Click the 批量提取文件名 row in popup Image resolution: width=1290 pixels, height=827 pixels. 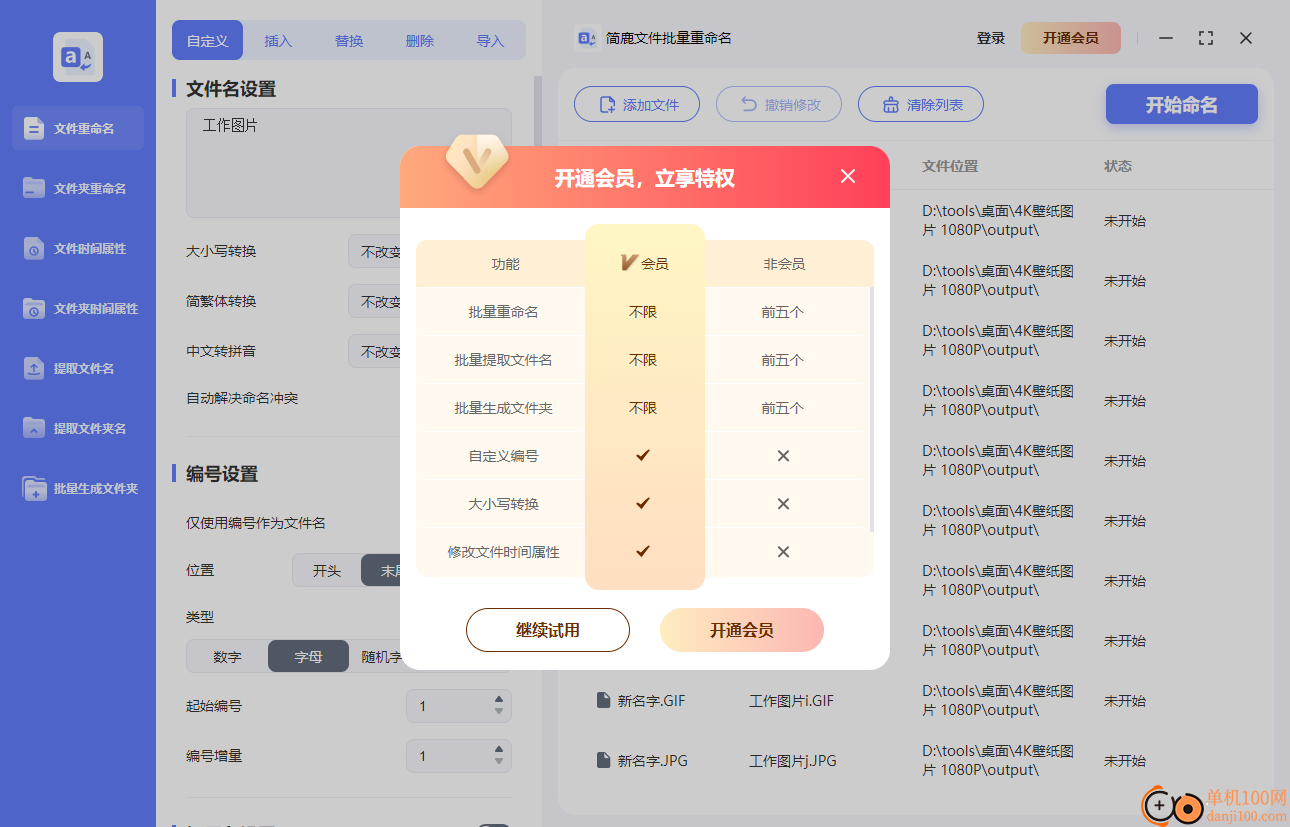tap(644, 360)
